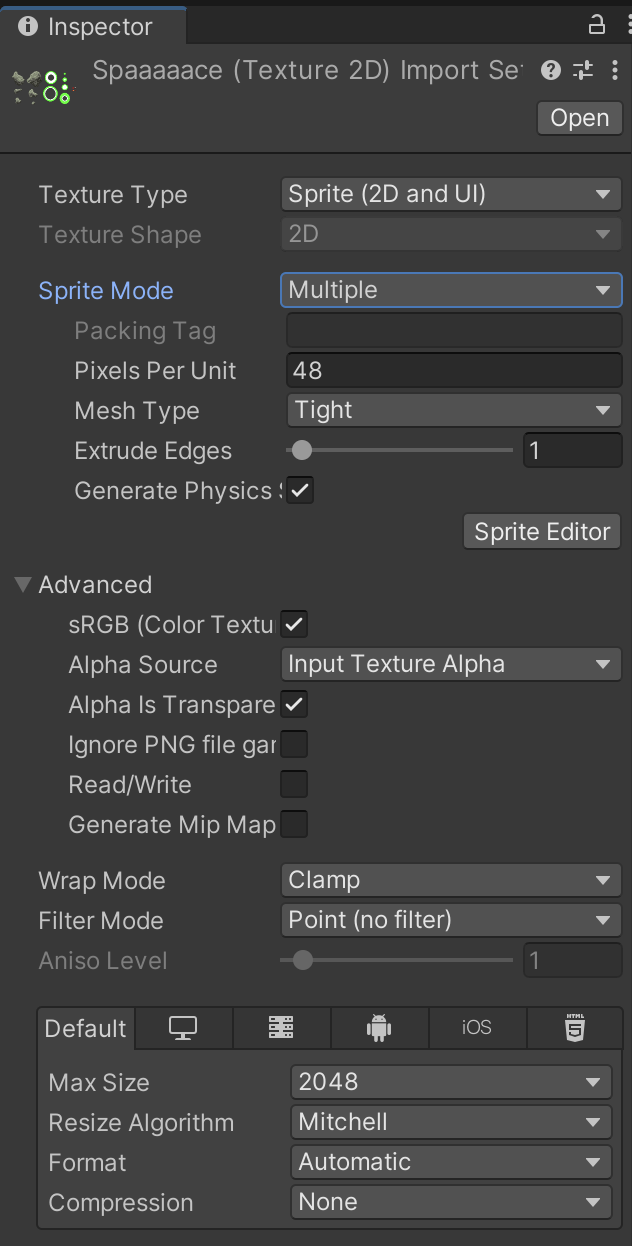Image resolution: width=632 pixels, height=1246 pixels.
Task: Toggle Generate Physics Shape checkbox
Action: pos(300,491)
